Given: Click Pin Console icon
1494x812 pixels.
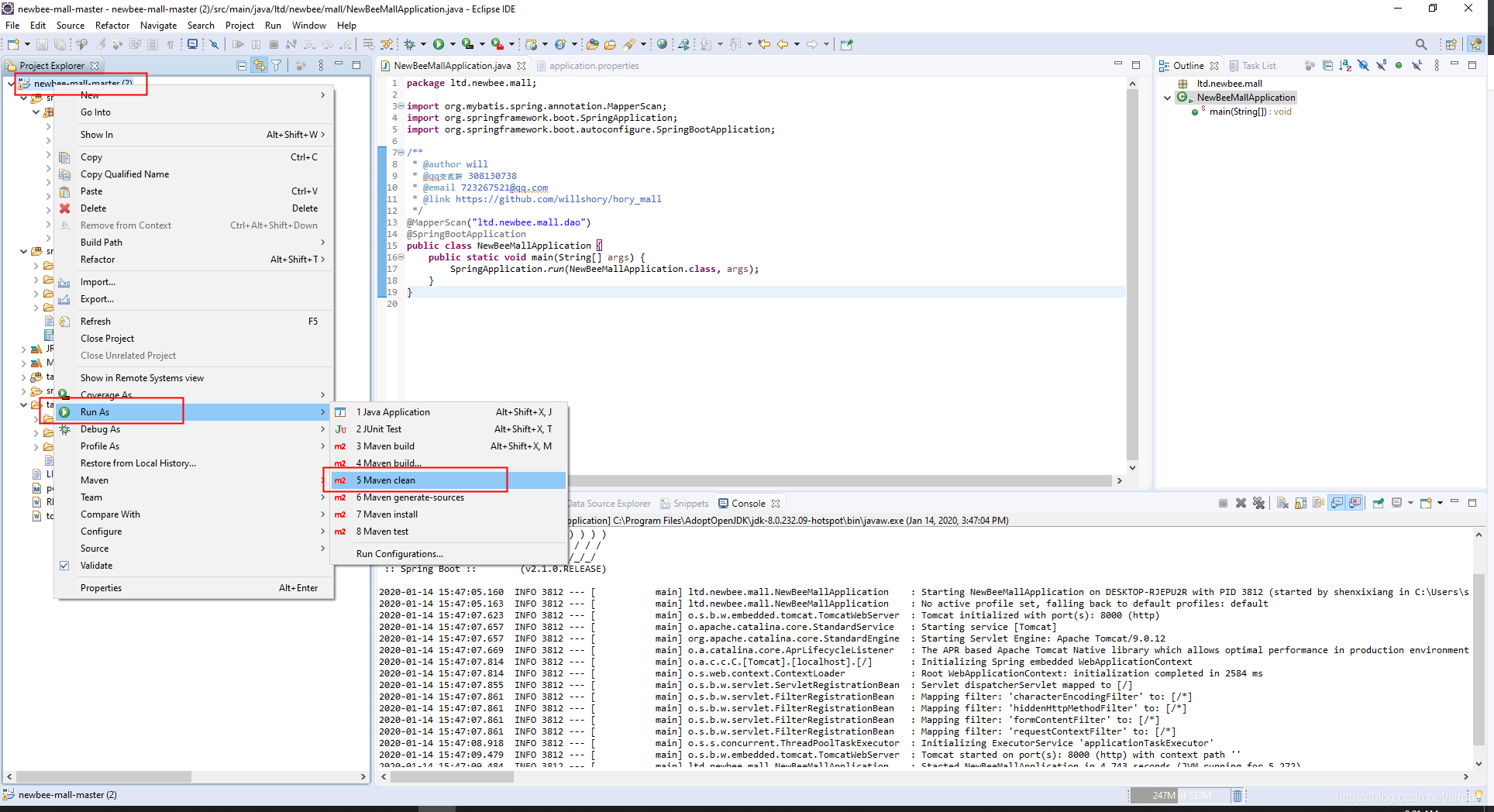Looking at the screenshot, I should 1378,503.
